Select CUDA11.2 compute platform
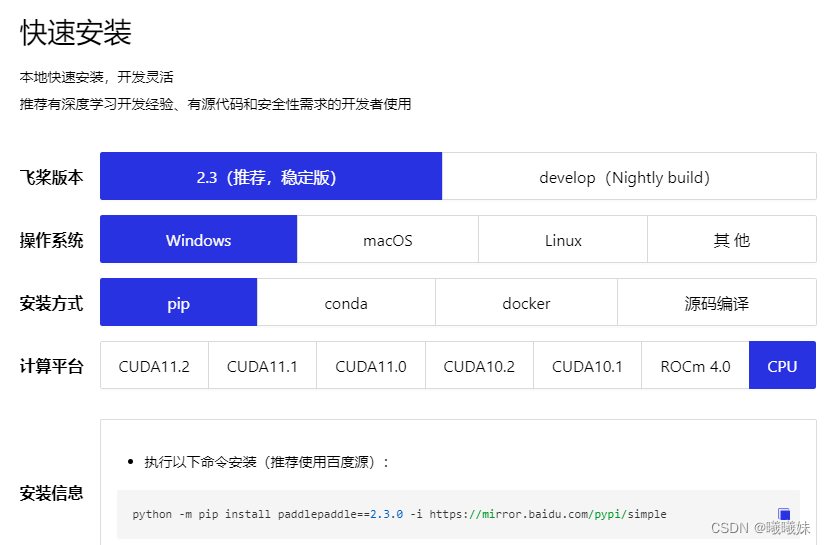This screenshot has width=826, height=545. 154,365
